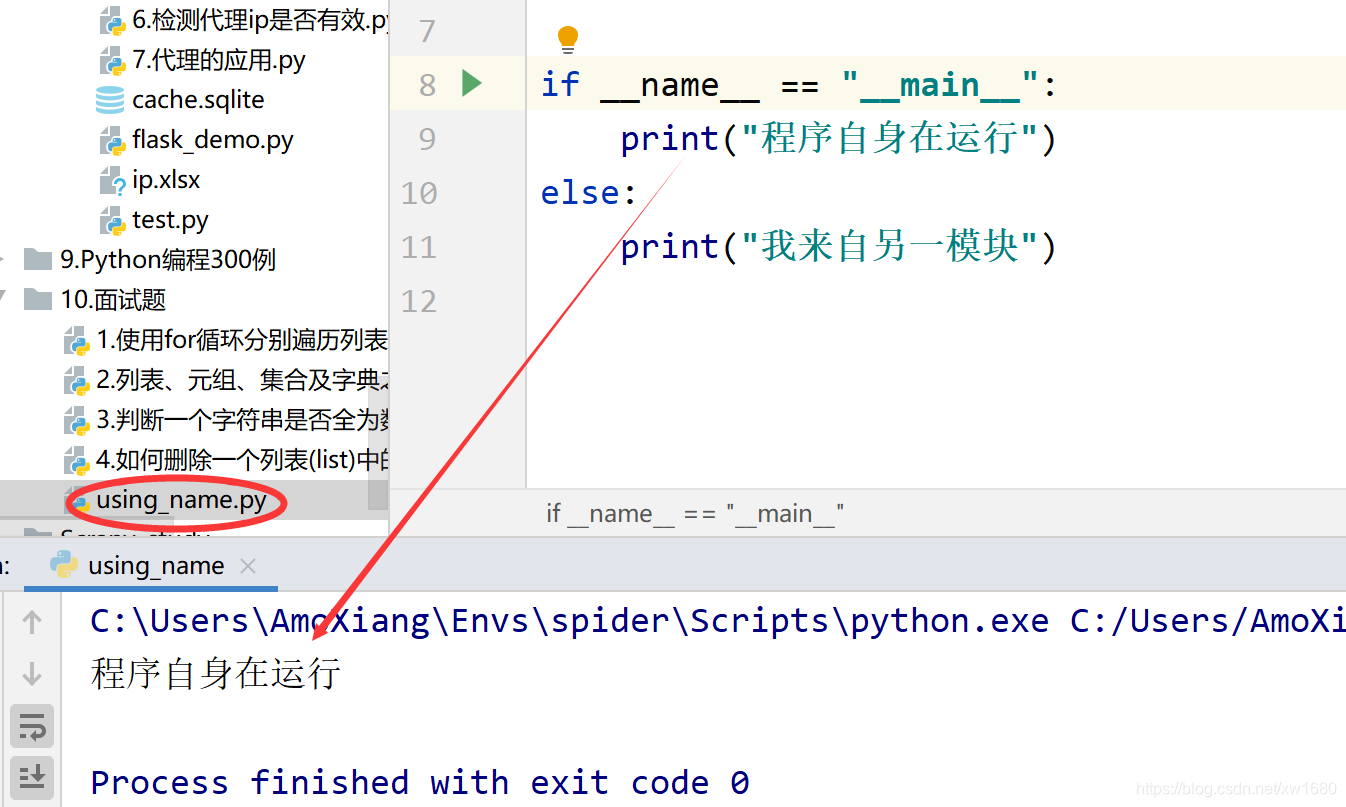Click the Down the stack trace arrow
Viewport: 1346px width, 807px height.
(32, 674)
